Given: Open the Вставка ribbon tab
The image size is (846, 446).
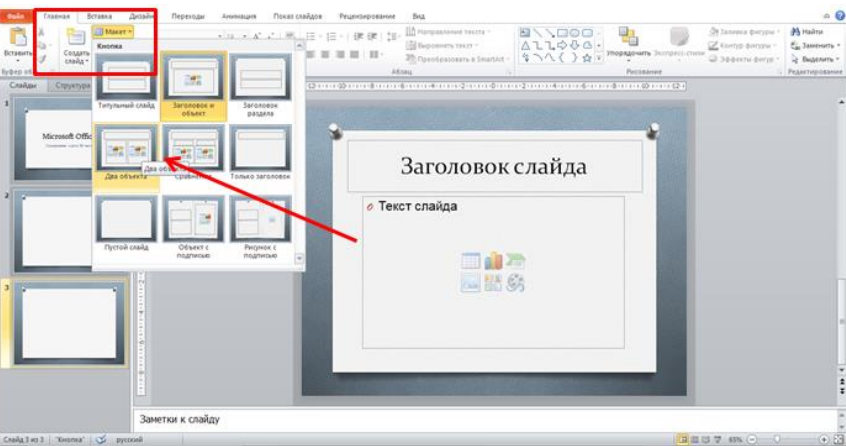Looking at the screenshot, I should tap(100, 17).
